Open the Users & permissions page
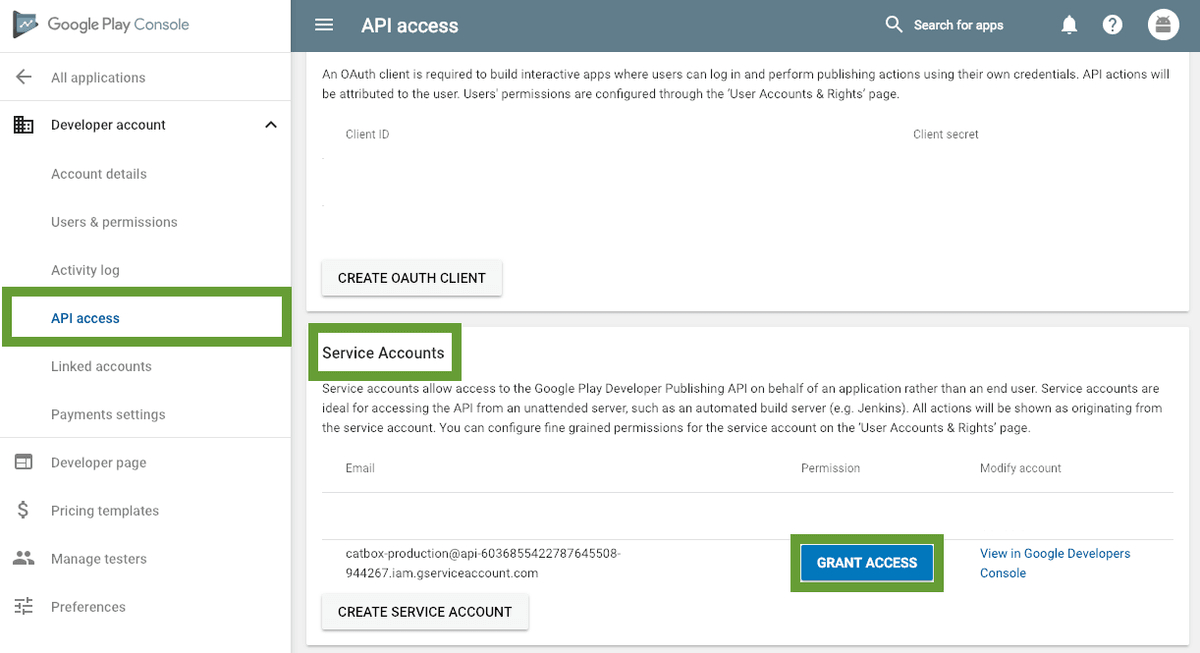 coord(114,221)
